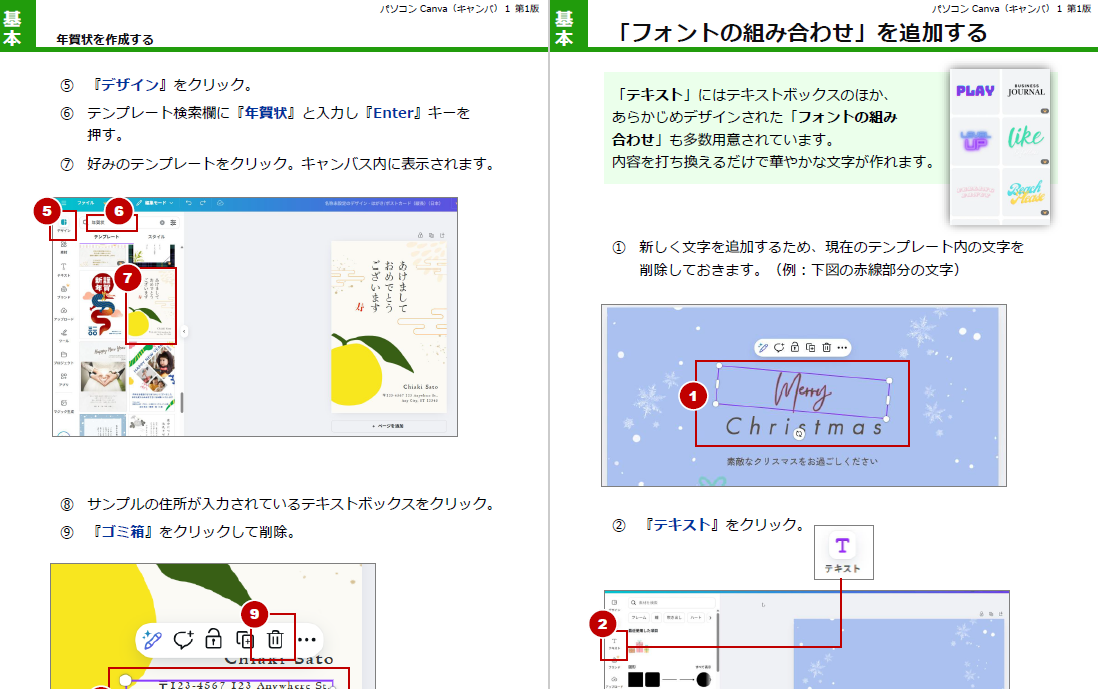
Task: Click the large trash can icon to delete the address
Action: [275, 639]
